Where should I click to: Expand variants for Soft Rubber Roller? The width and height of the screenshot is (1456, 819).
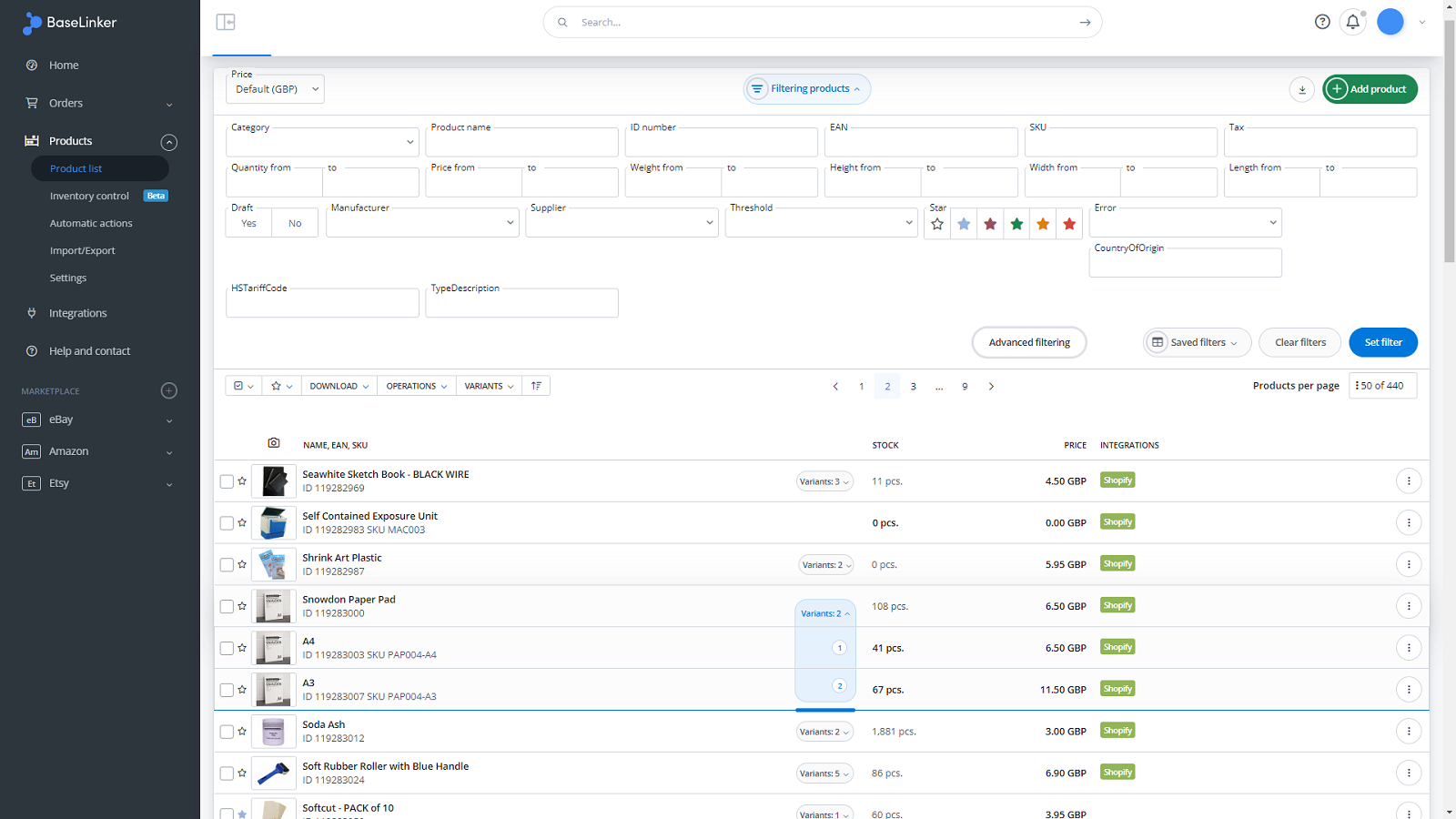pos(824,773)
